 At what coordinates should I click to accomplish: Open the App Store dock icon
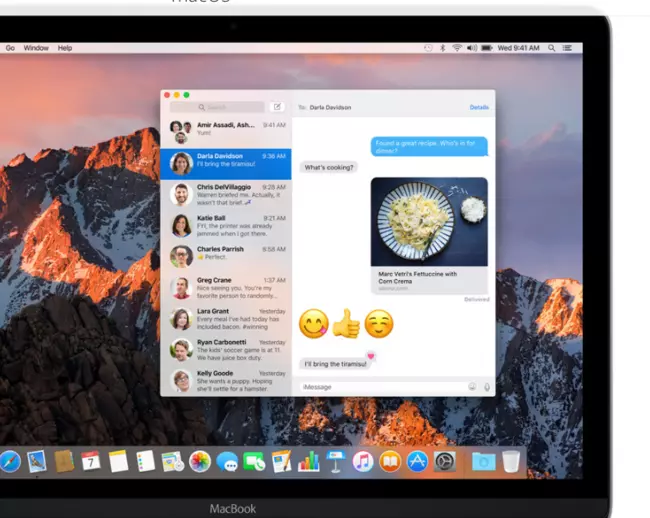[417, 461]
